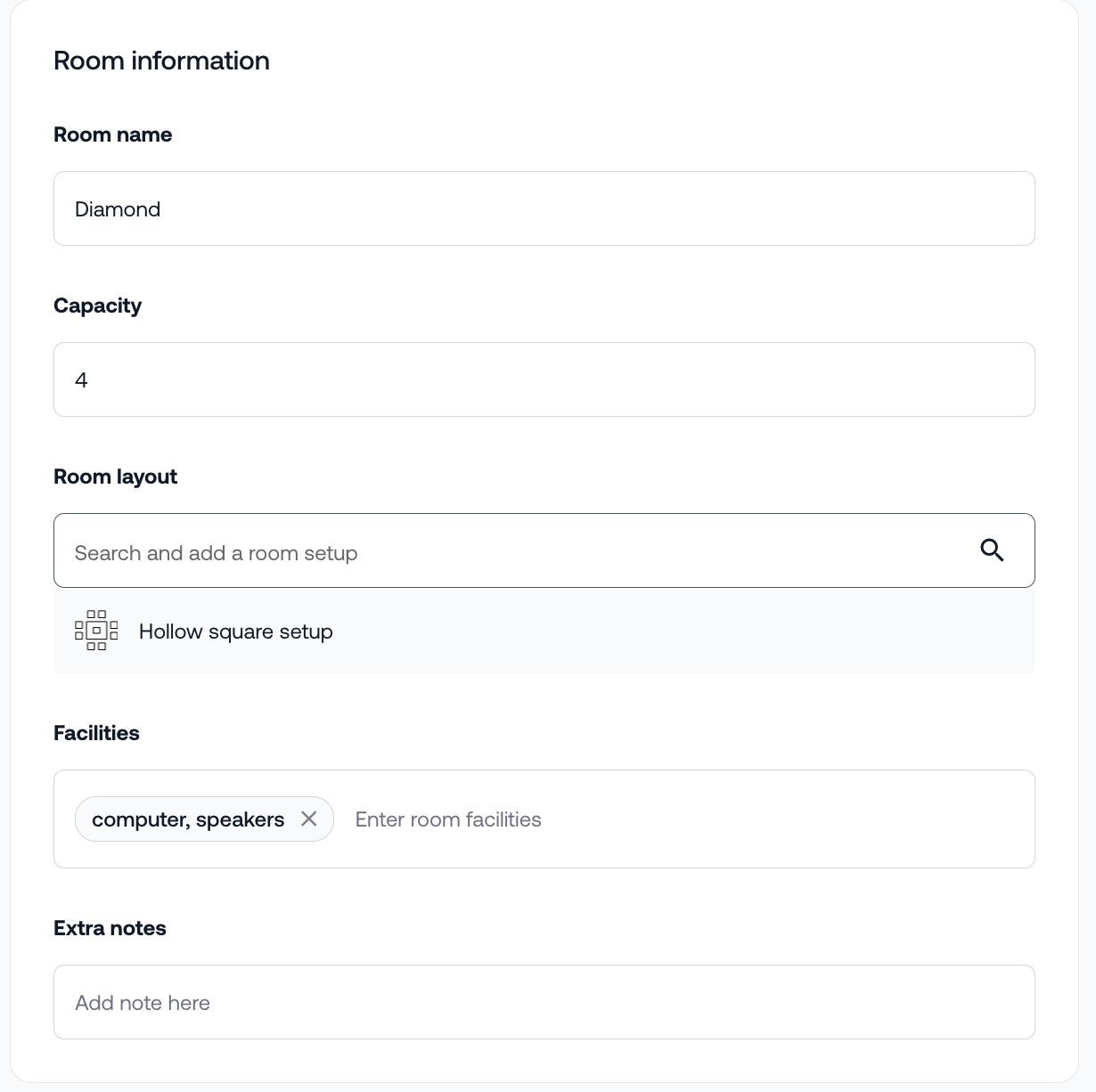Click the "Room name" field label
Viewport: 1096px width, 1092px height.
[113, 134]
